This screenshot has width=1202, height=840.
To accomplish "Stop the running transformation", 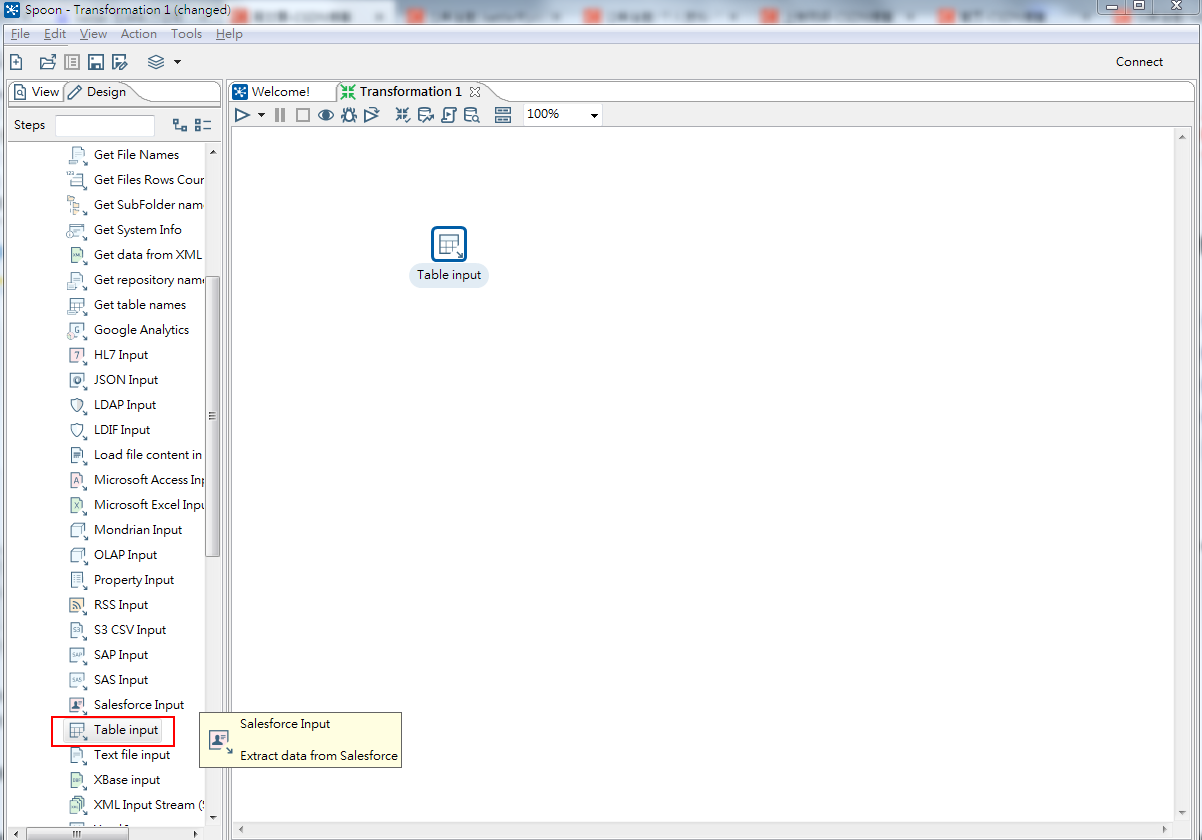I will point(302,114).
